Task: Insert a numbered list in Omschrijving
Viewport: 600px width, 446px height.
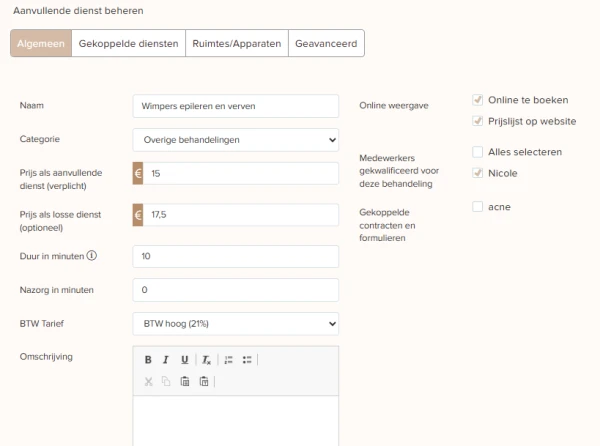Action: click(x=228, y=360)
